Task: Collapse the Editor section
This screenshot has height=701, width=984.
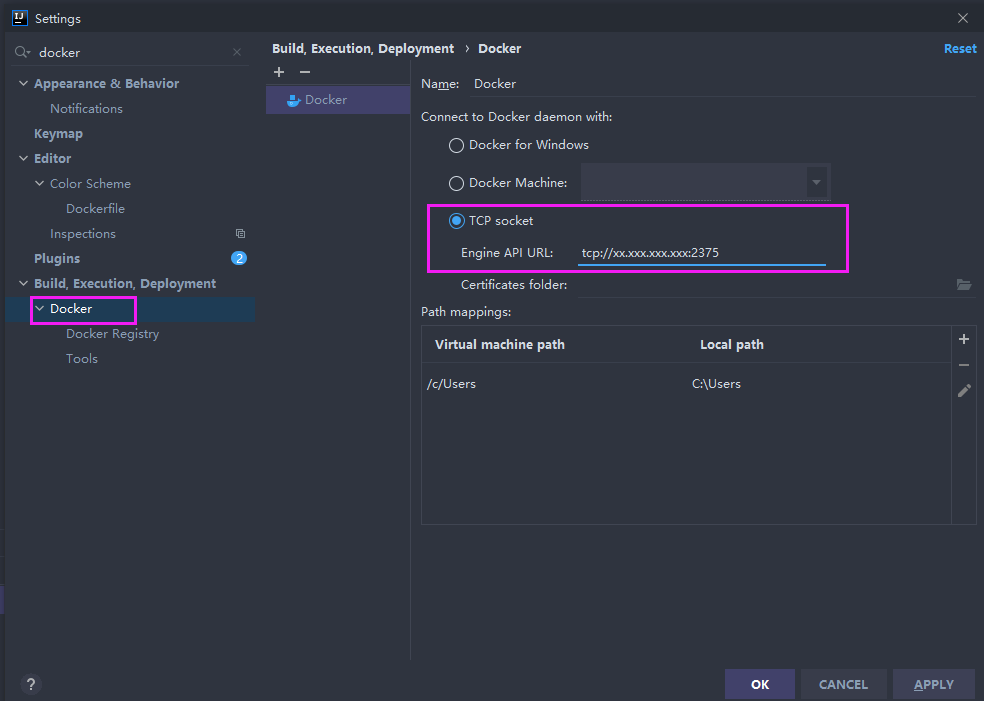Action: pos(23,158)
